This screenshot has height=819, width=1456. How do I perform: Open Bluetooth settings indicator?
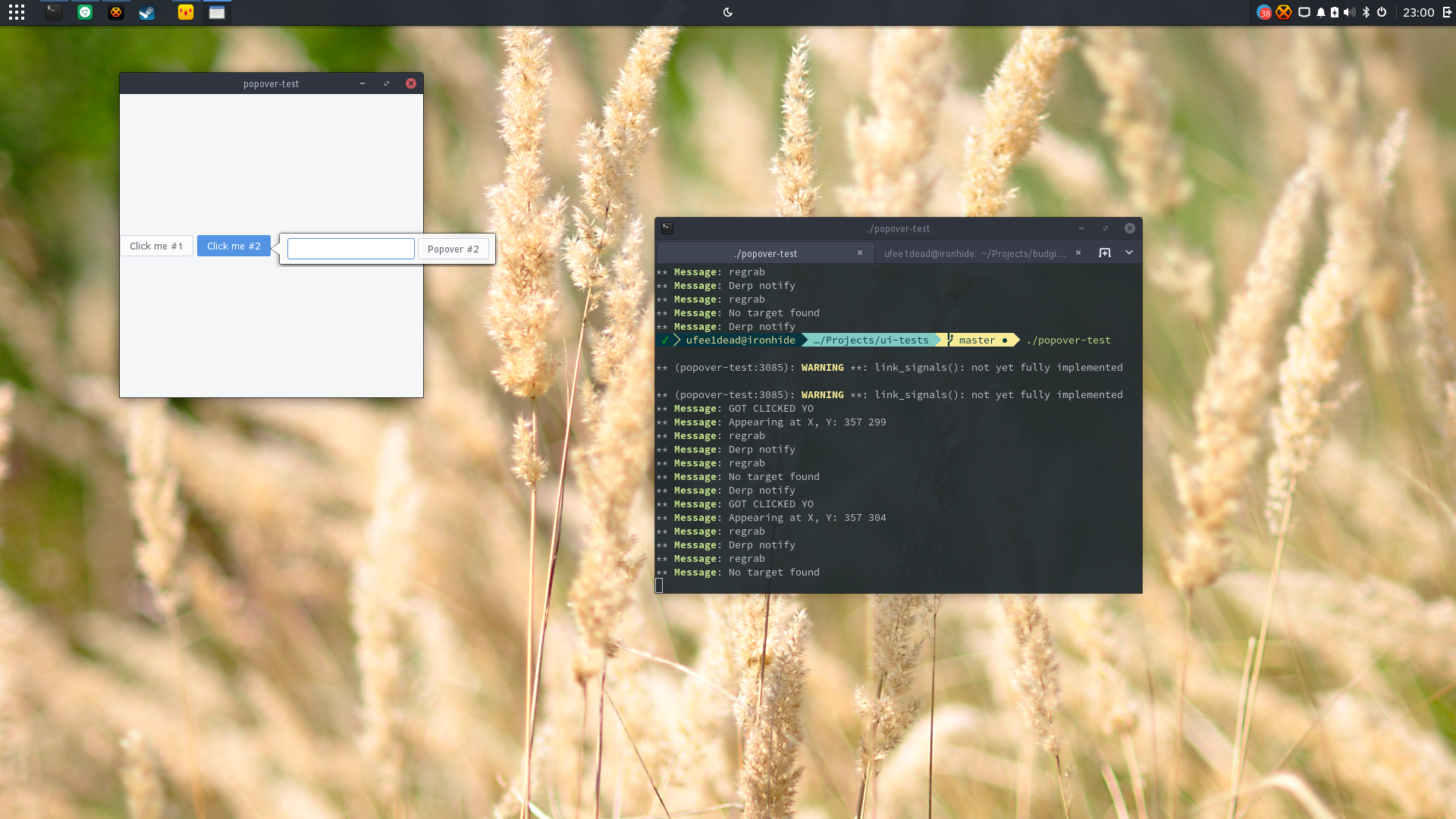1366,12
